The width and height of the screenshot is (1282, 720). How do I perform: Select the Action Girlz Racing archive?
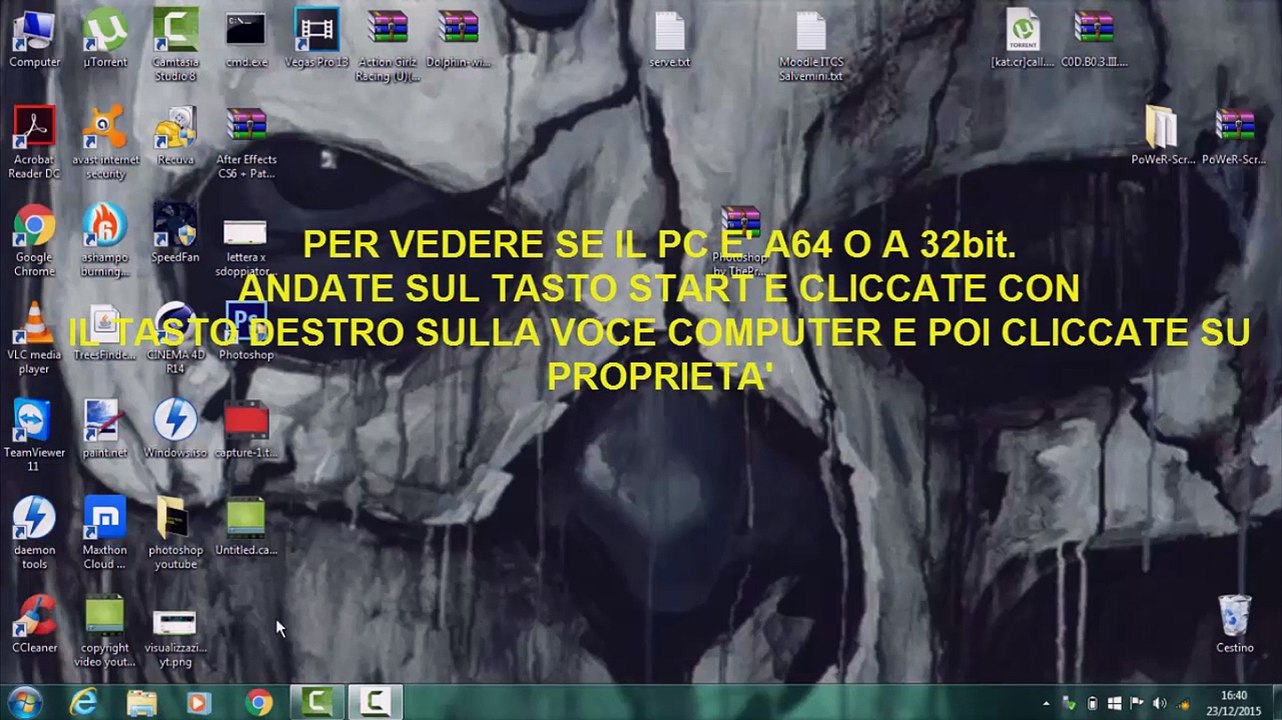pyautogui.click(x=388, y=45)
